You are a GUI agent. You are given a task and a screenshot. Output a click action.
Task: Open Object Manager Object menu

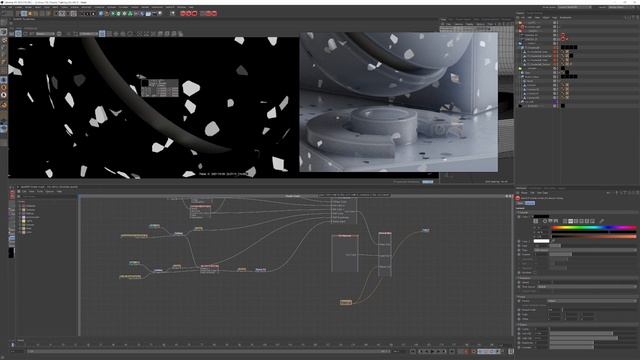pyautogui.click(x=546, y=18)
